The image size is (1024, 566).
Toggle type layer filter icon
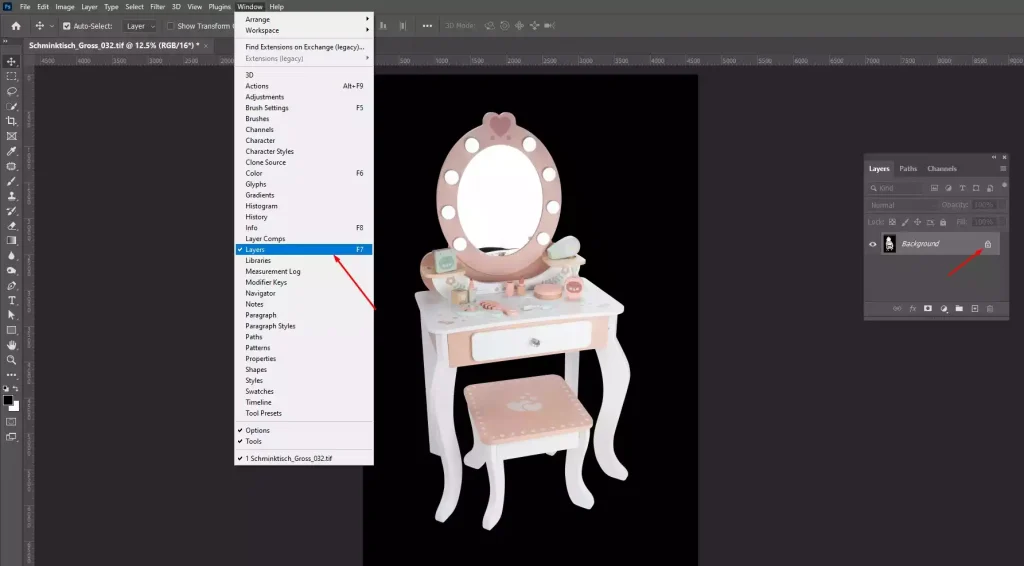pyautogui.click(x=963, y=188)
